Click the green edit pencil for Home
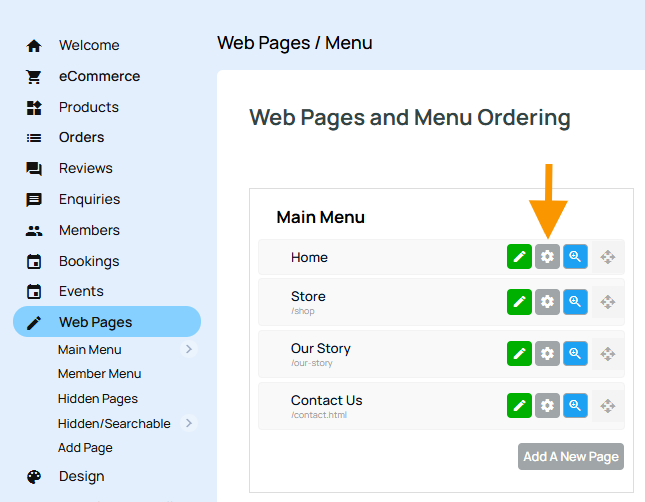 point(519,257)
